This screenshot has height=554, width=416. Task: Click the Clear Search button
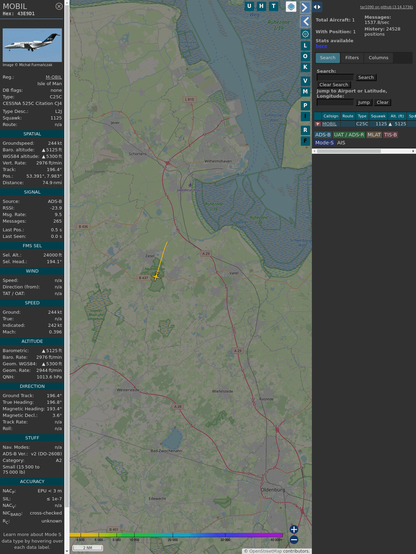pos(334,84)
